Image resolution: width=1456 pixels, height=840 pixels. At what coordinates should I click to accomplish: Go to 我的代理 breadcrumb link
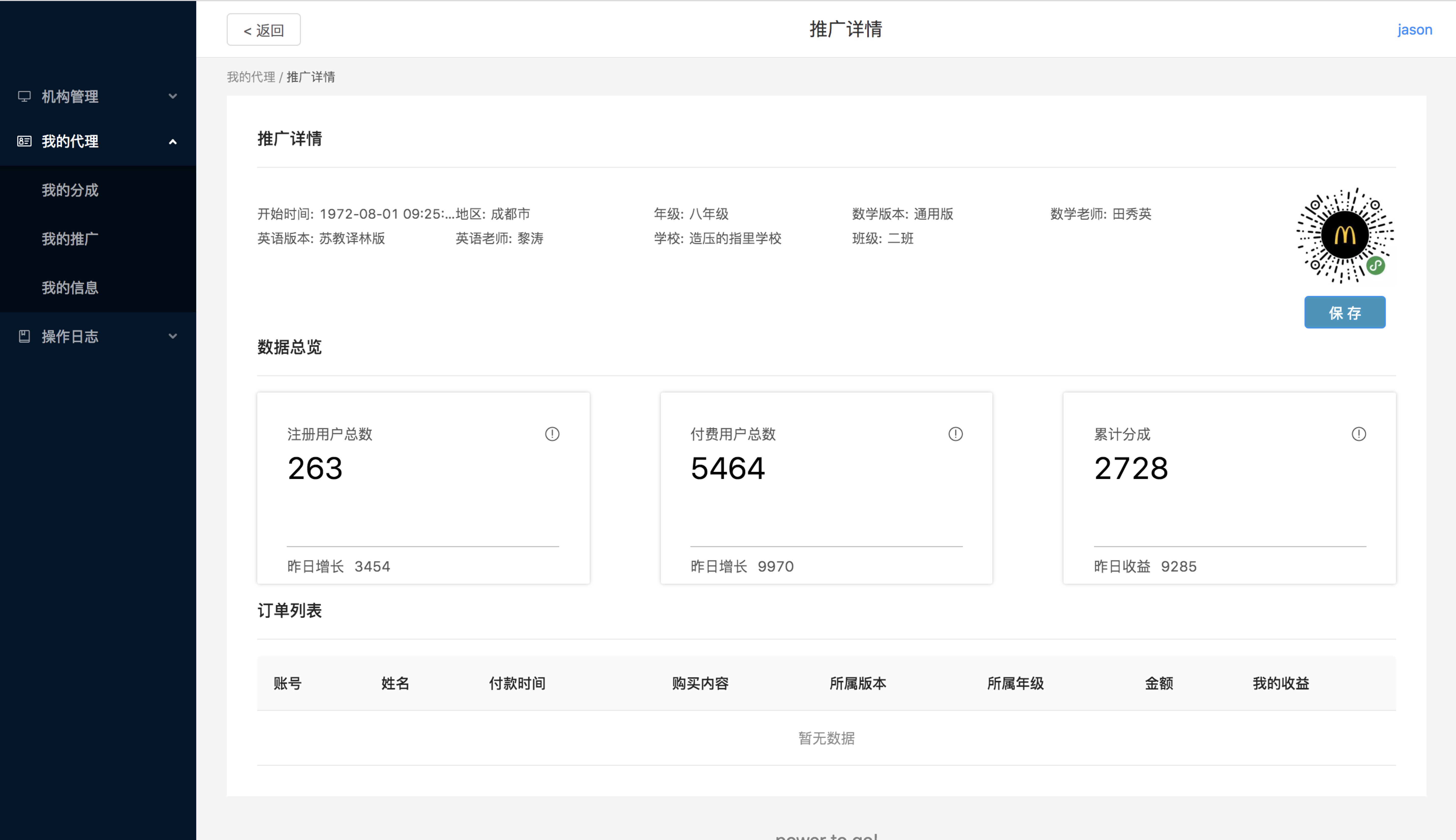[251, 77]
